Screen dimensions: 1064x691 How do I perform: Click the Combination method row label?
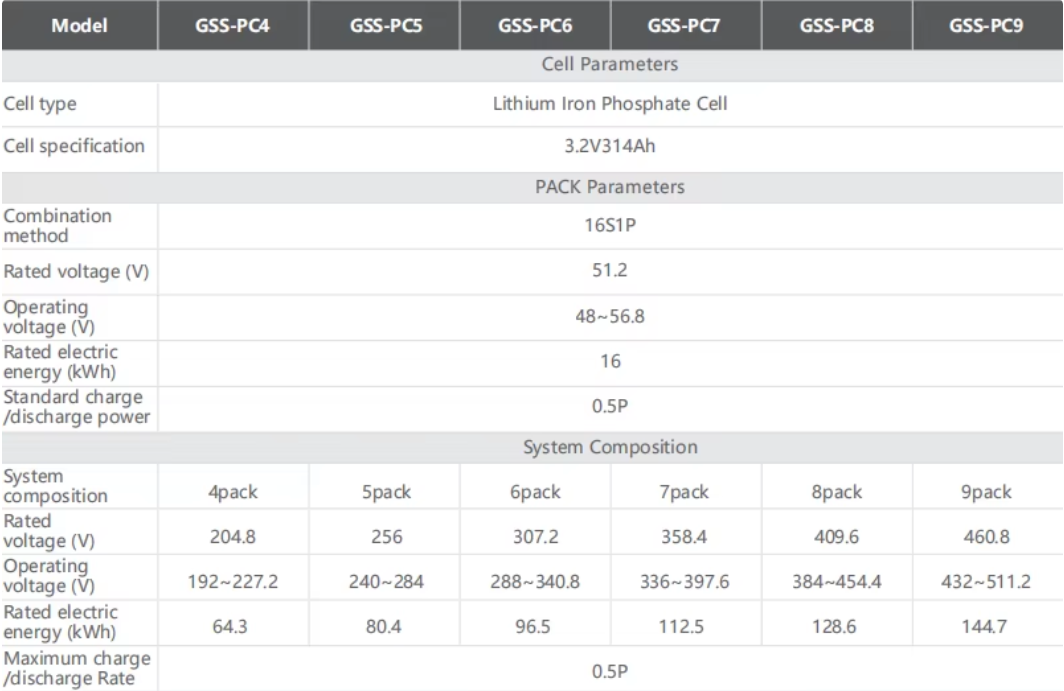58,226
